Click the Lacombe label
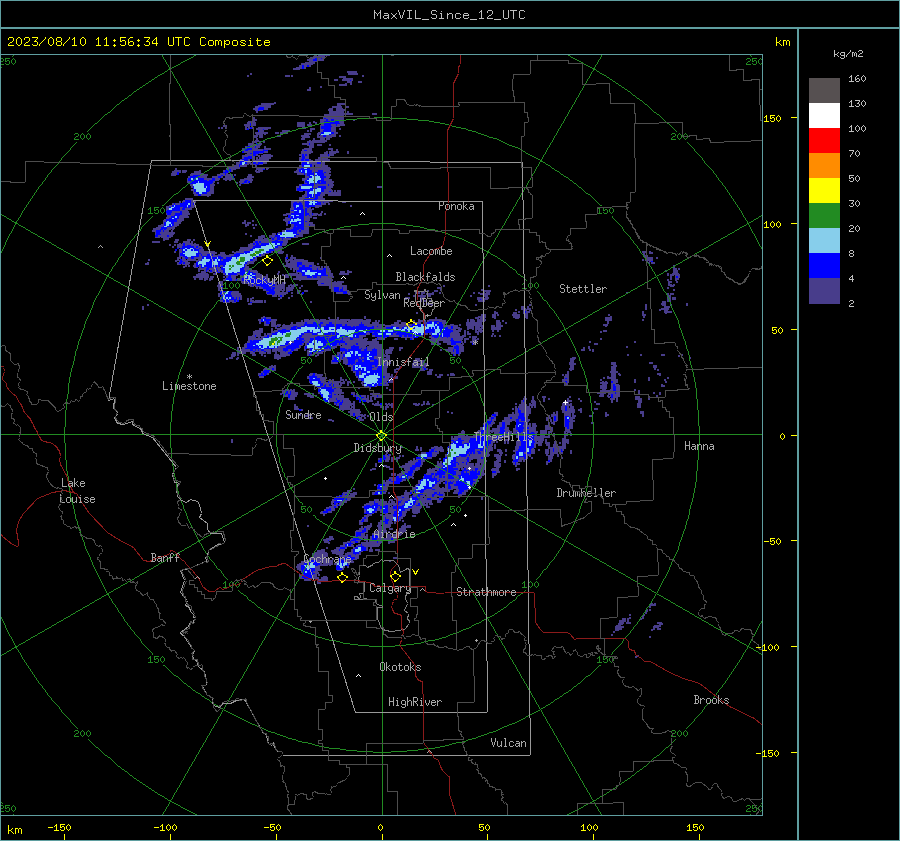Viewport: 900px width, 841px height. [431, 251]
